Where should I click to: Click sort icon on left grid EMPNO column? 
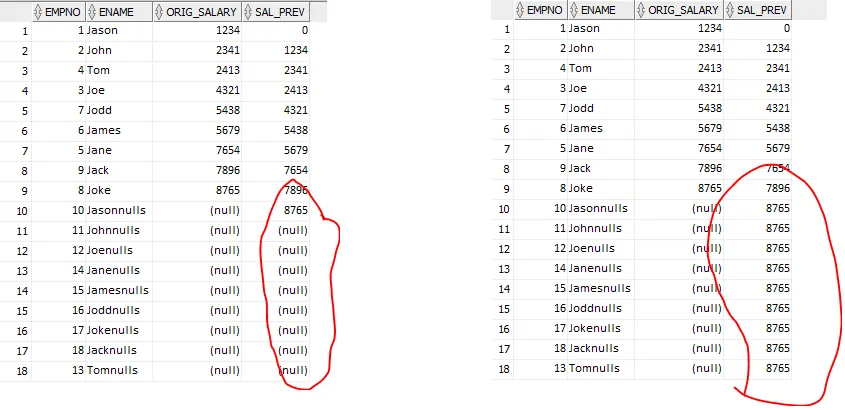click(x=37, y=12)
